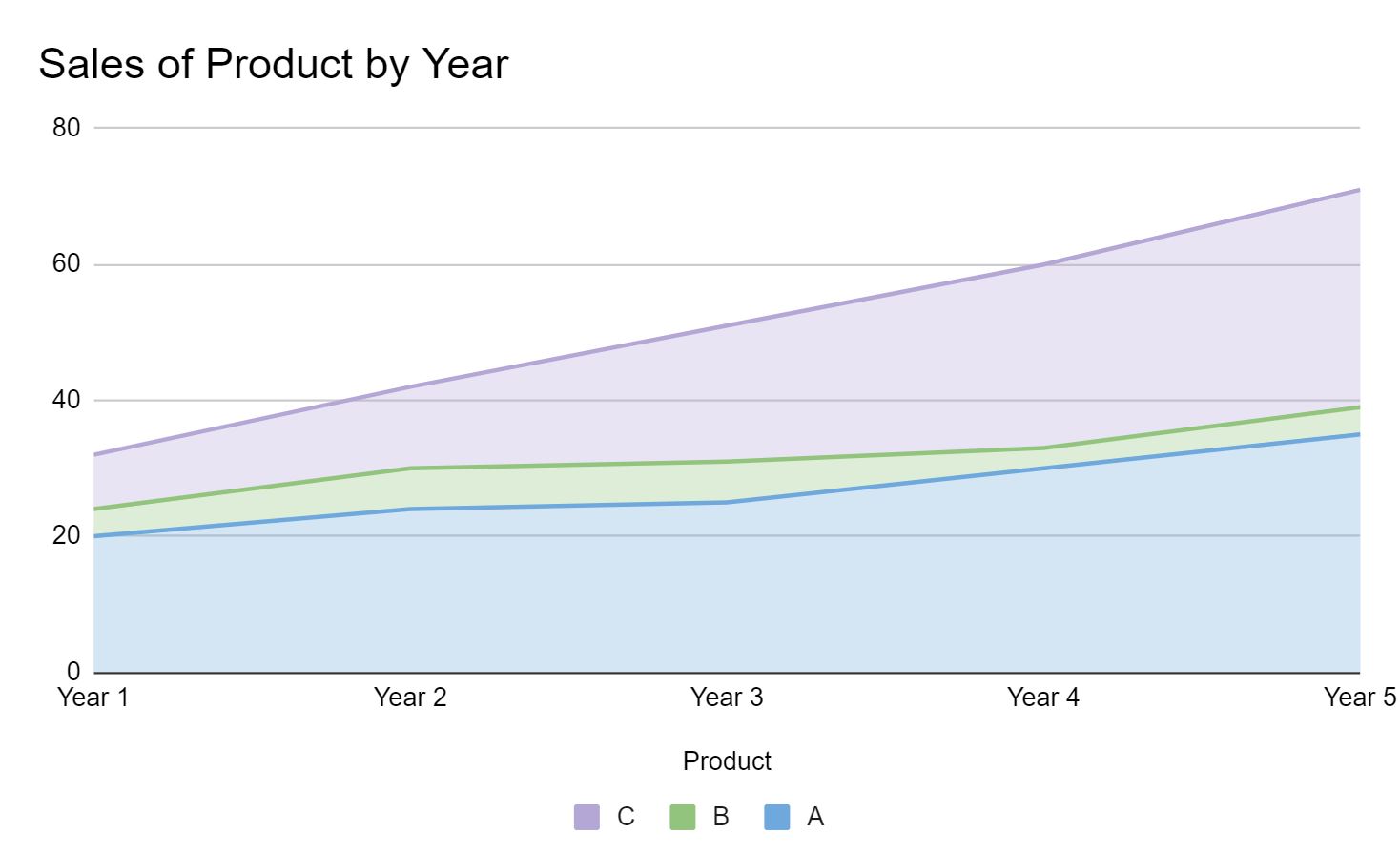This screenshot has width=1400, height=854.
Task: Click the purple C series line at Year 5
Action: tap(1358, 190)
